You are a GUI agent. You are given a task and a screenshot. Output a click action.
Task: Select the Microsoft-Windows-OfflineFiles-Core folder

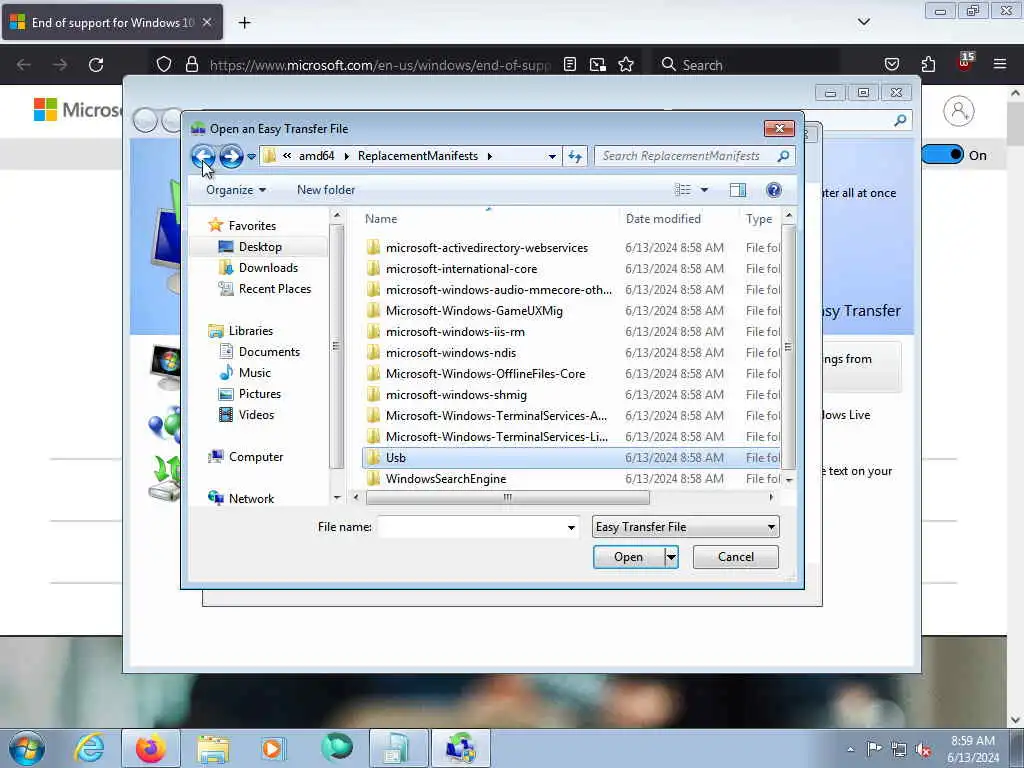tap(485, 374)
